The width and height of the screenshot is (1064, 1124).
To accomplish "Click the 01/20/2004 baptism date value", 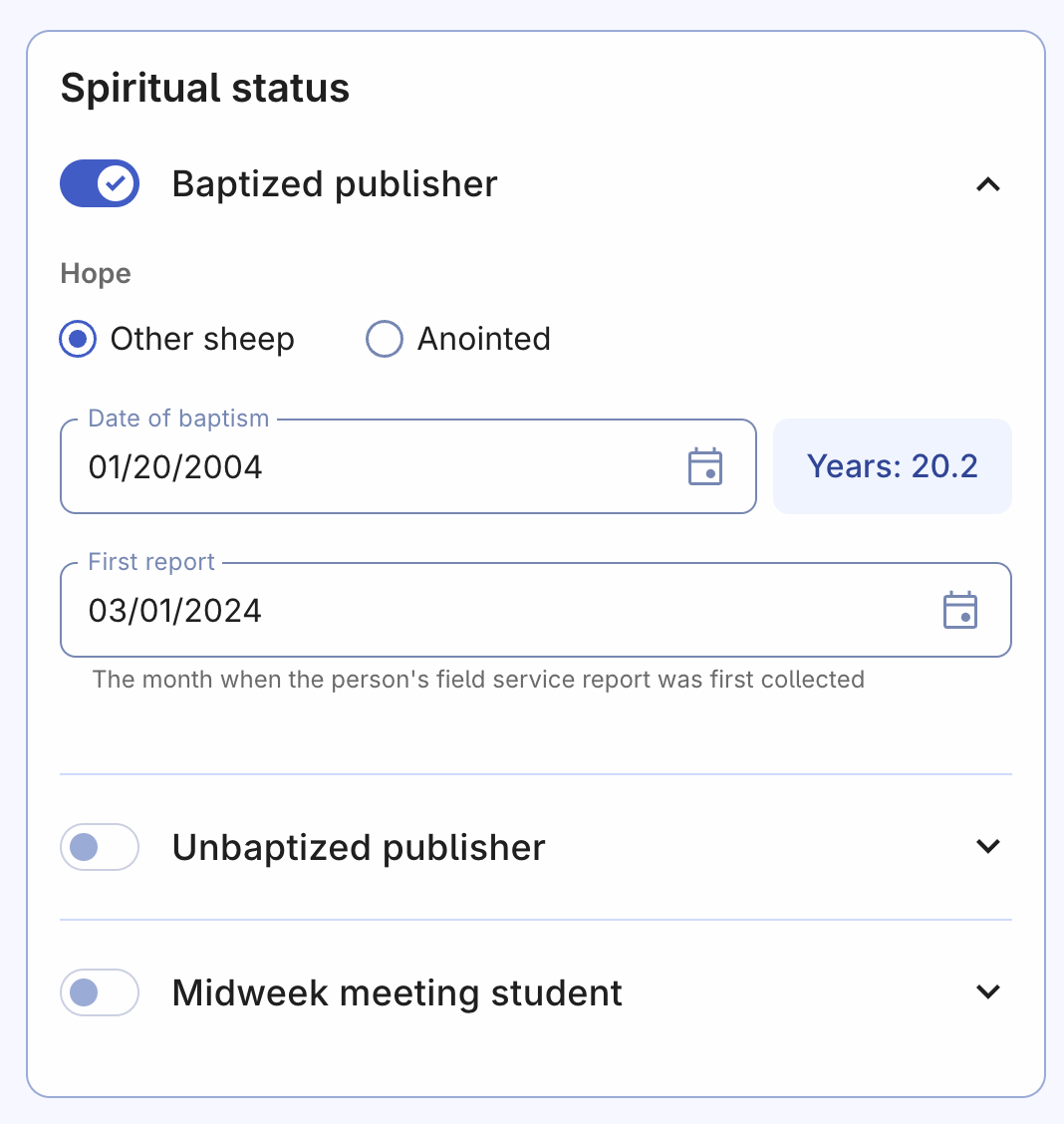I will tap(175, 466).
